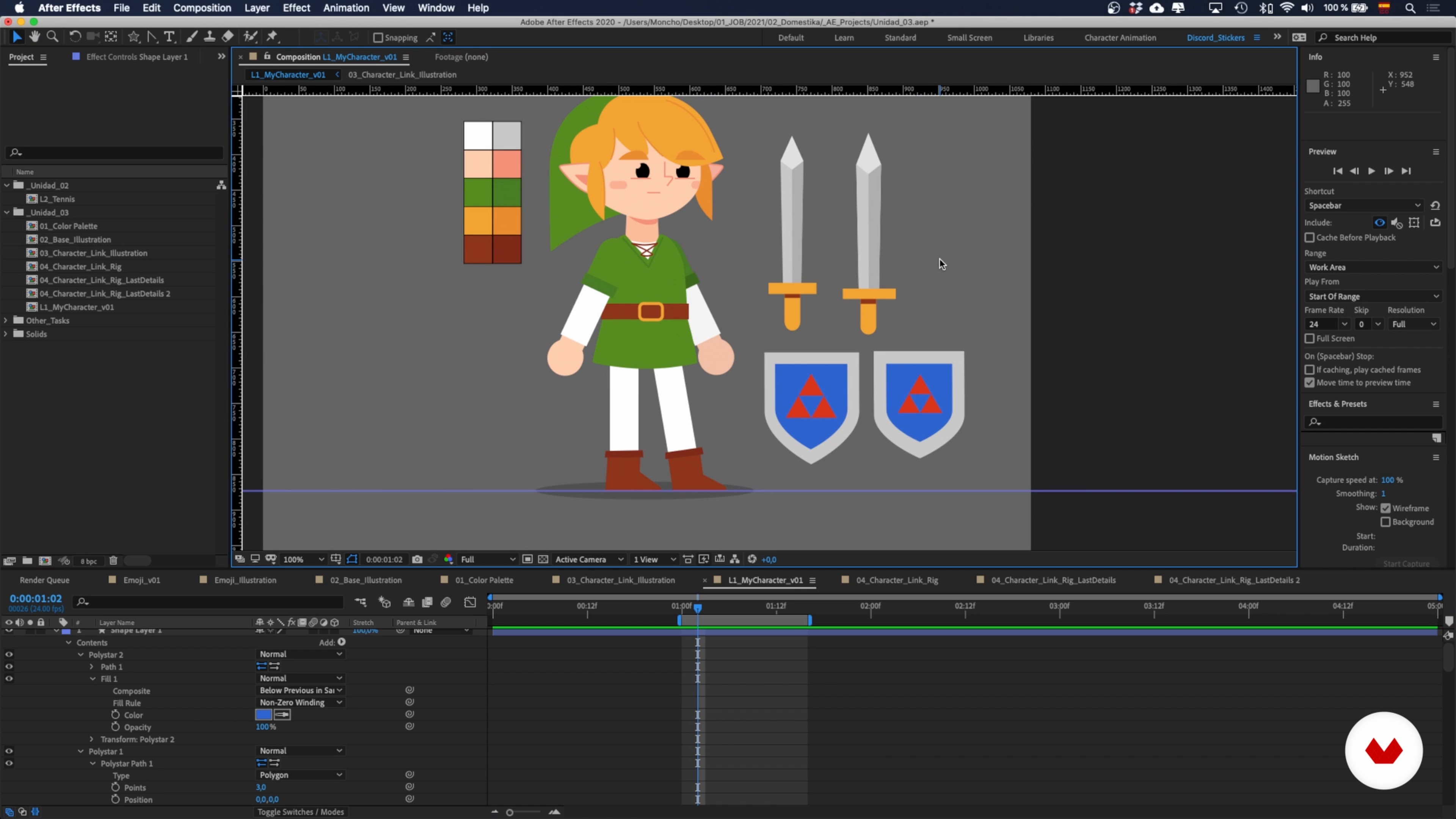Open the Effect Controls Shape Layer 1 tab
The image size is (1456, 819).
pos(137,56)
